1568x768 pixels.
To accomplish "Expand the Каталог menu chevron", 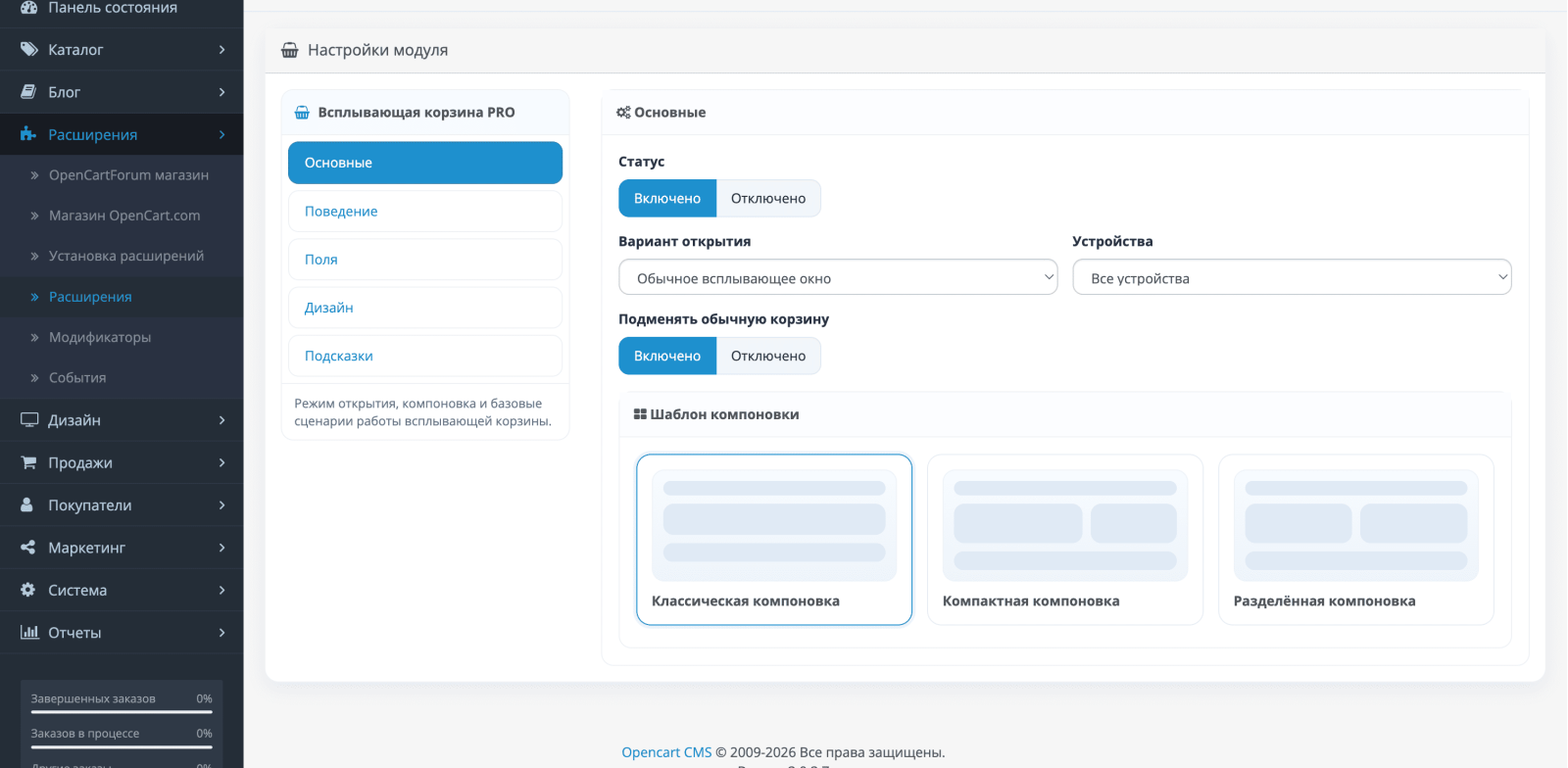I will pyautogui.click(x=221, y=49).
